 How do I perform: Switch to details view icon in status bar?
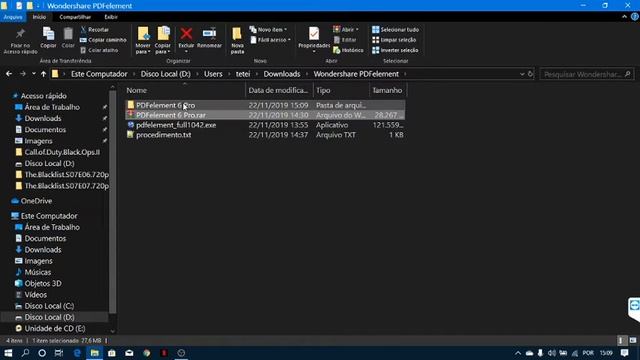coord(621,340)
